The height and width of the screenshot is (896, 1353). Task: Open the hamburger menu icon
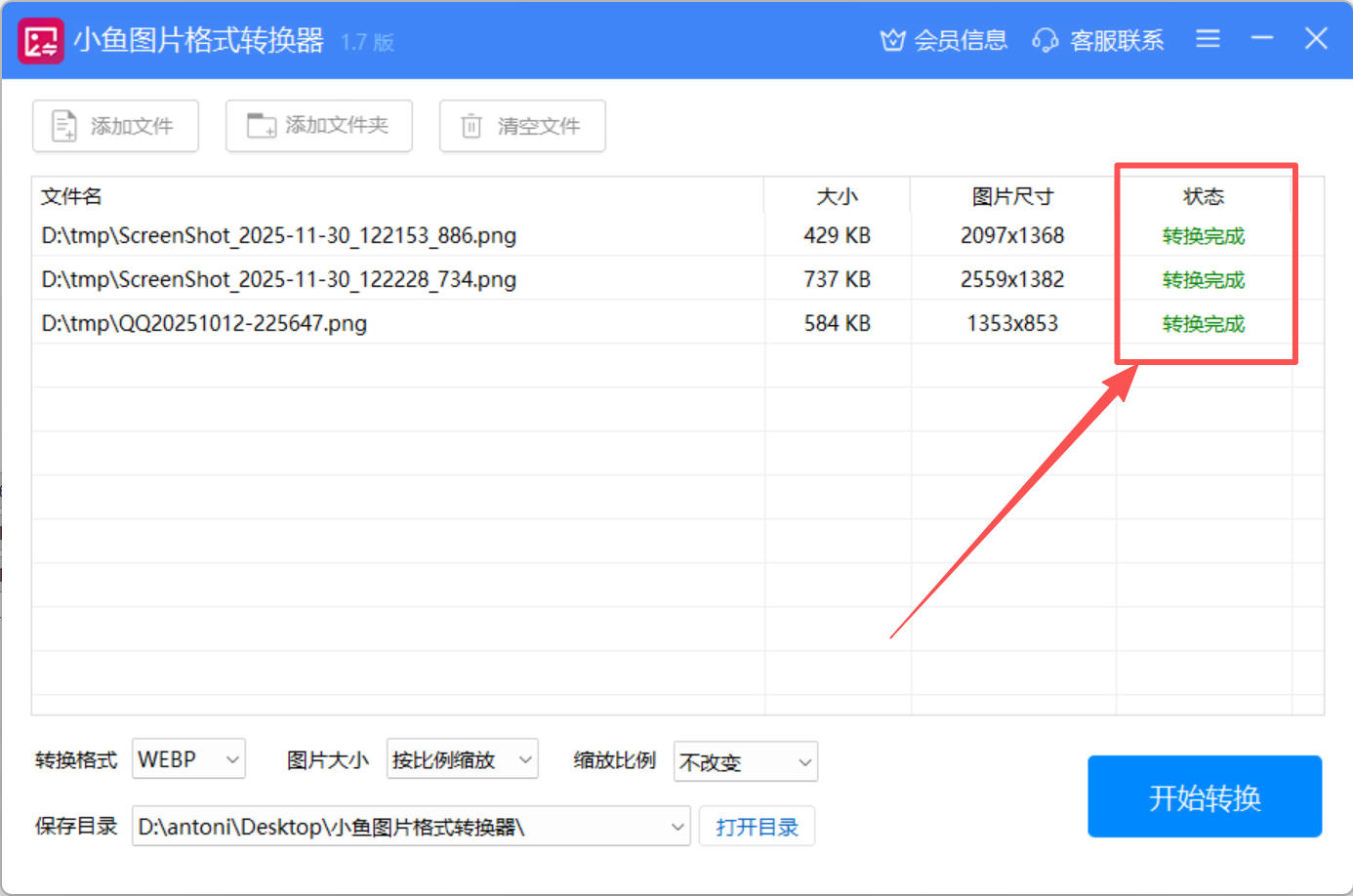[1208, 39]
